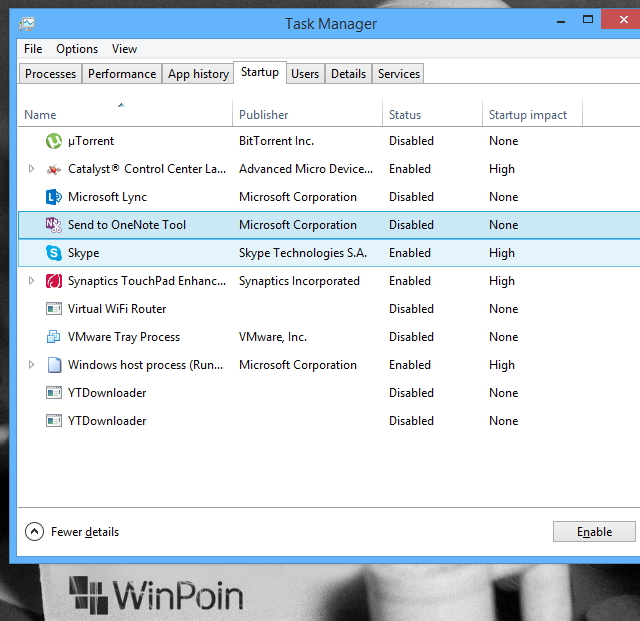The image size is (640, 621).
Task: Switch to the Processes tab
Action: tap(51, 74)
